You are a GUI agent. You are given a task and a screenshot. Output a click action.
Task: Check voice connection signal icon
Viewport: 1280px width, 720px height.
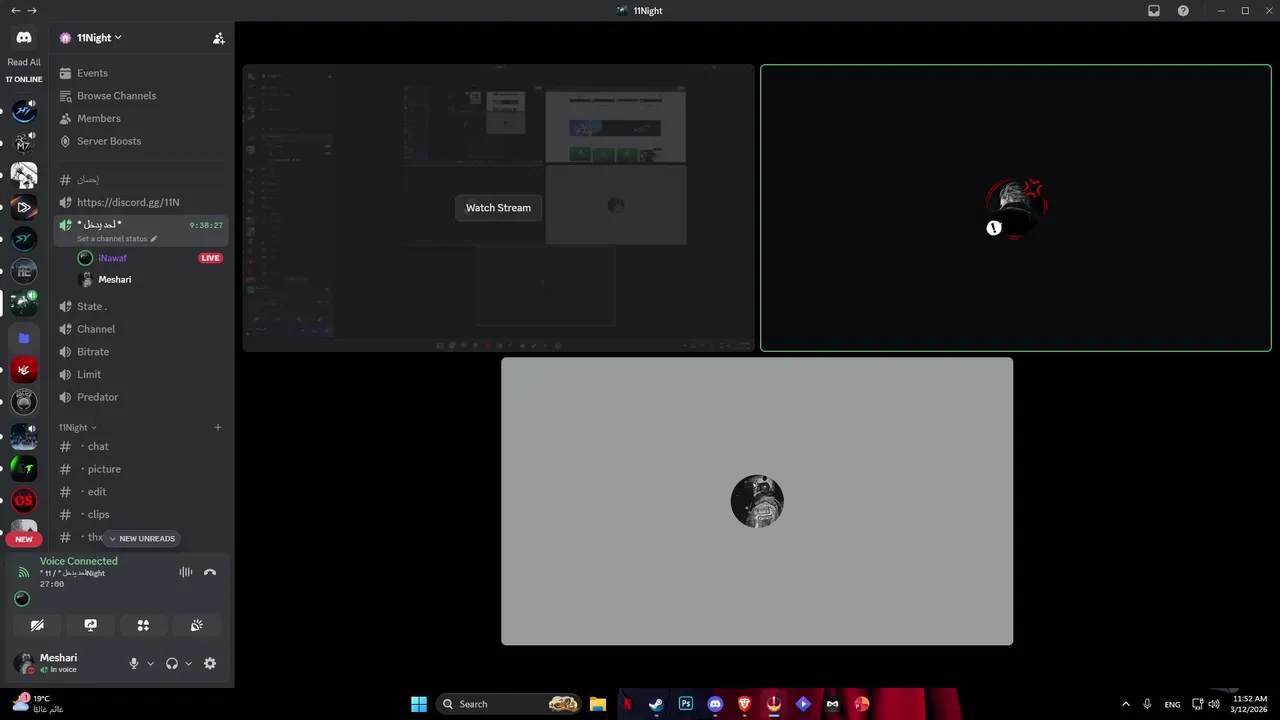(x=24, y=572)
